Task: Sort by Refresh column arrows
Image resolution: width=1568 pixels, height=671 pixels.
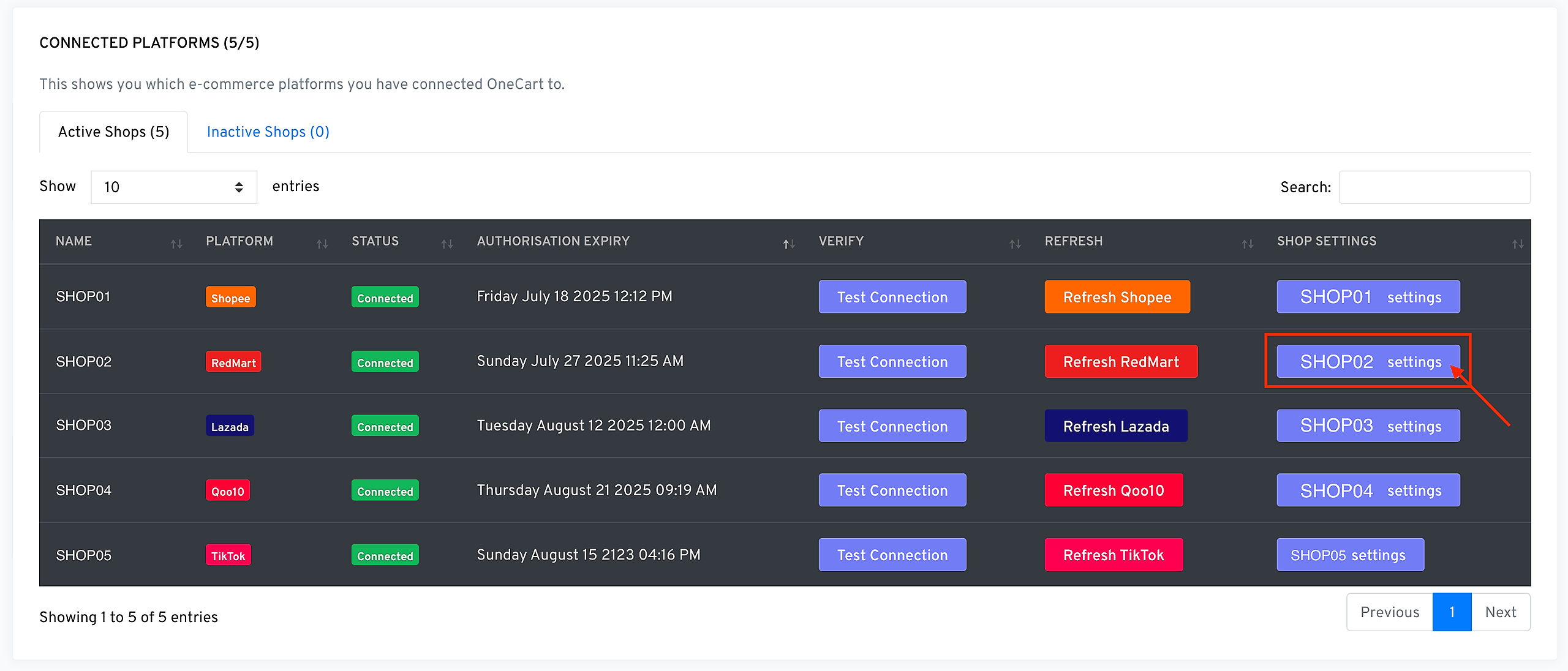Action: pos(1247,244)
